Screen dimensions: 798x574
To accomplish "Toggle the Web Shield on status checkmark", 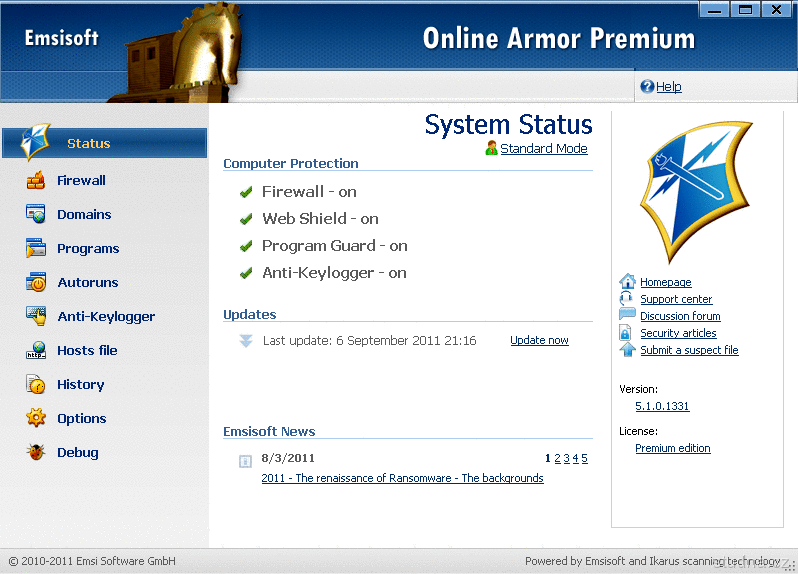I will pyautogui.click(x=246, y=219).
